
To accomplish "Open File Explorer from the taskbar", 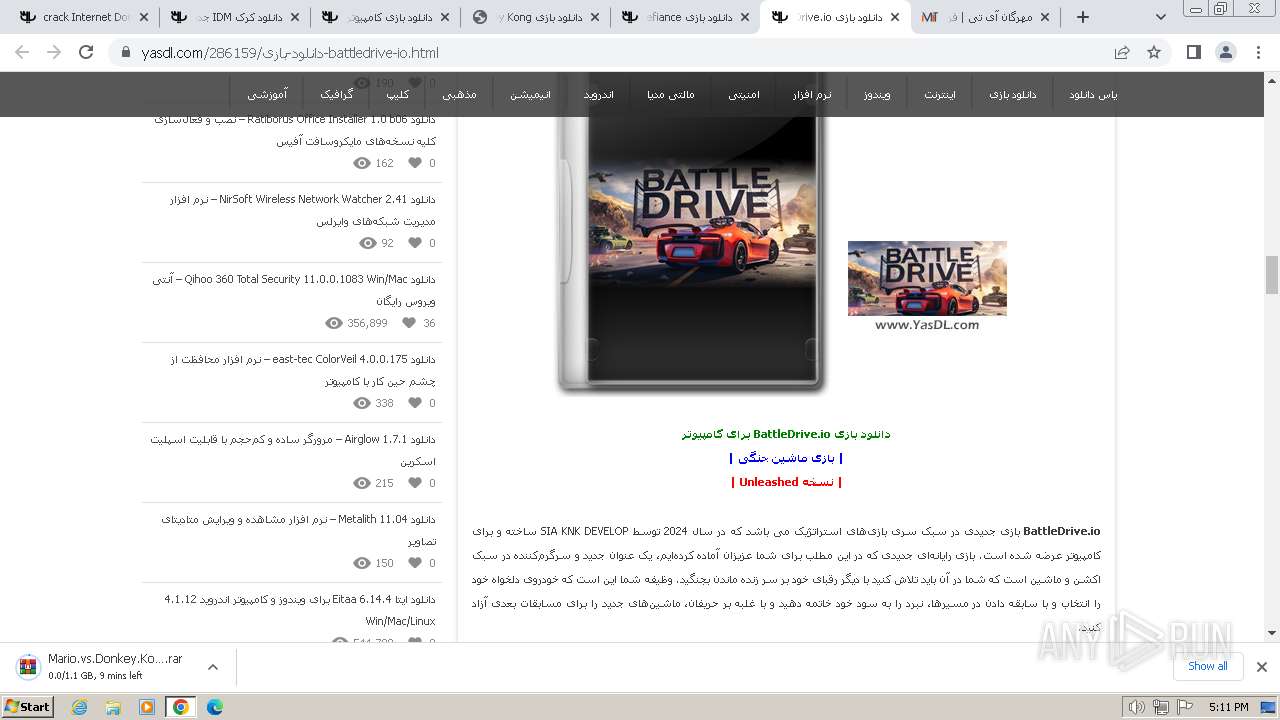I will (113, 706).
